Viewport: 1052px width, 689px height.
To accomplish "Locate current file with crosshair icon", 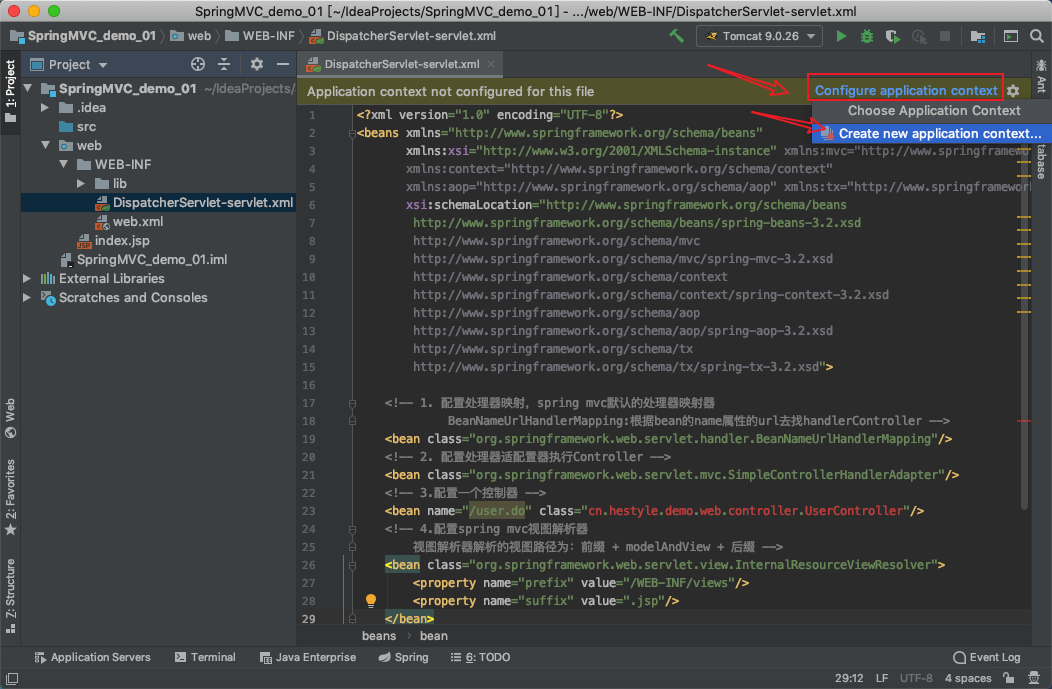I will 198,64.
